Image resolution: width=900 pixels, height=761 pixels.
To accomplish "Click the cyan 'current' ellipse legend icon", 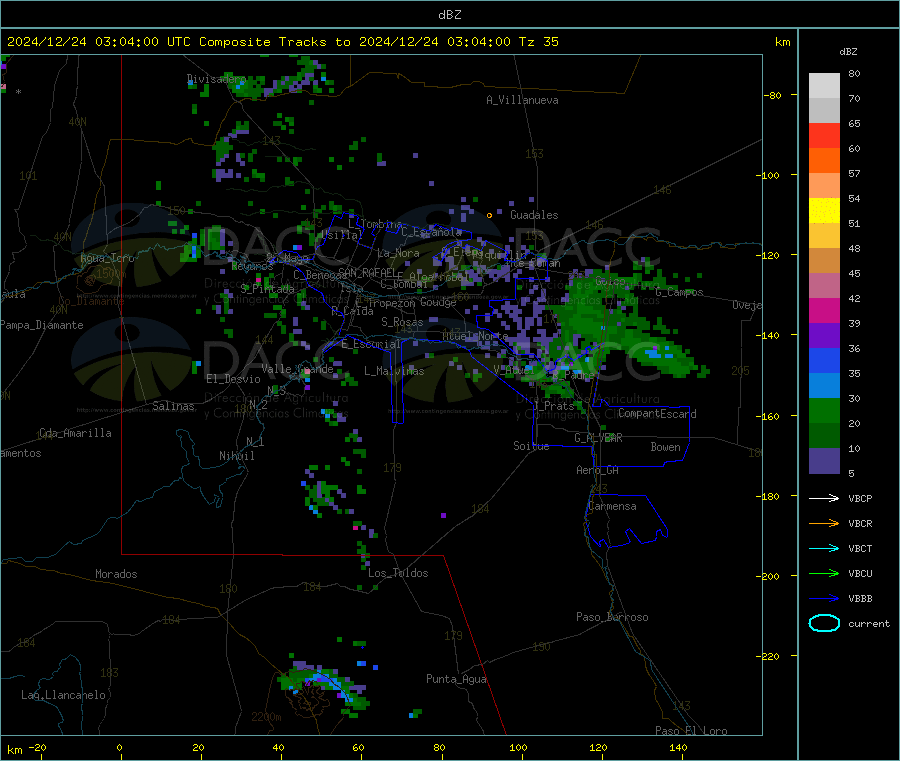I will click(x=824, y=623).
